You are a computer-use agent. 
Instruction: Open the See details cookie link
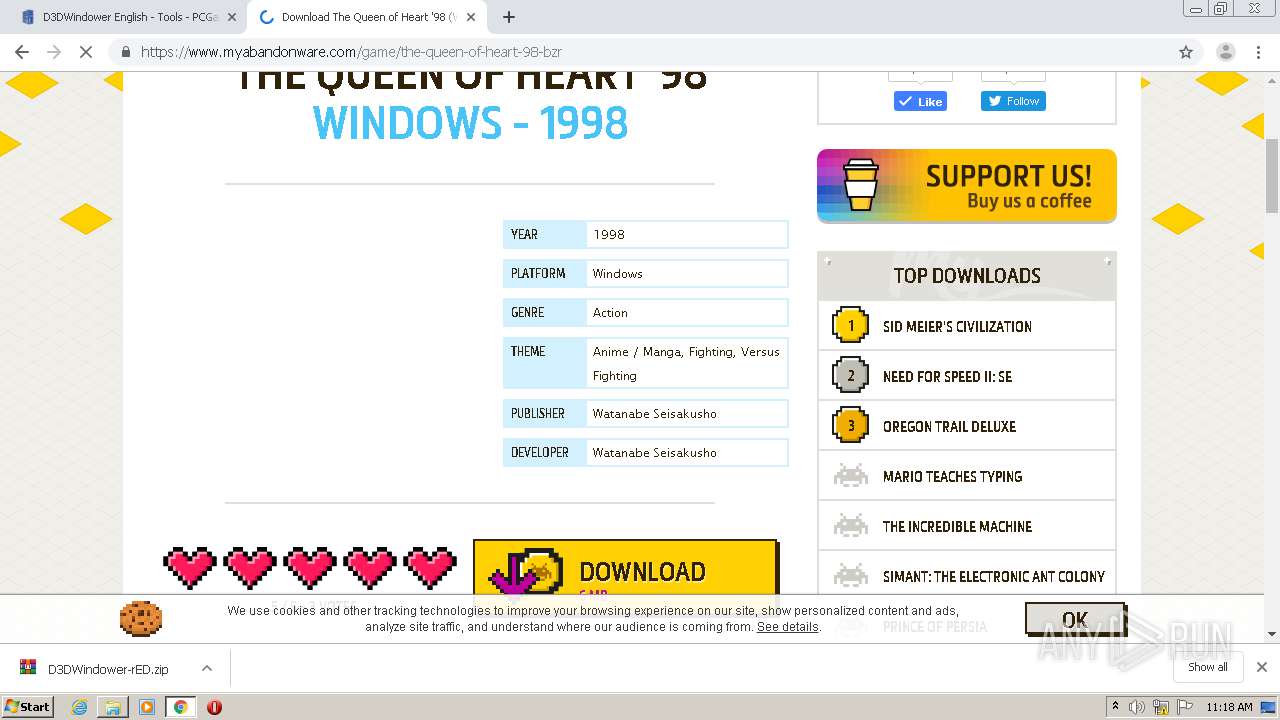[787, 627]
